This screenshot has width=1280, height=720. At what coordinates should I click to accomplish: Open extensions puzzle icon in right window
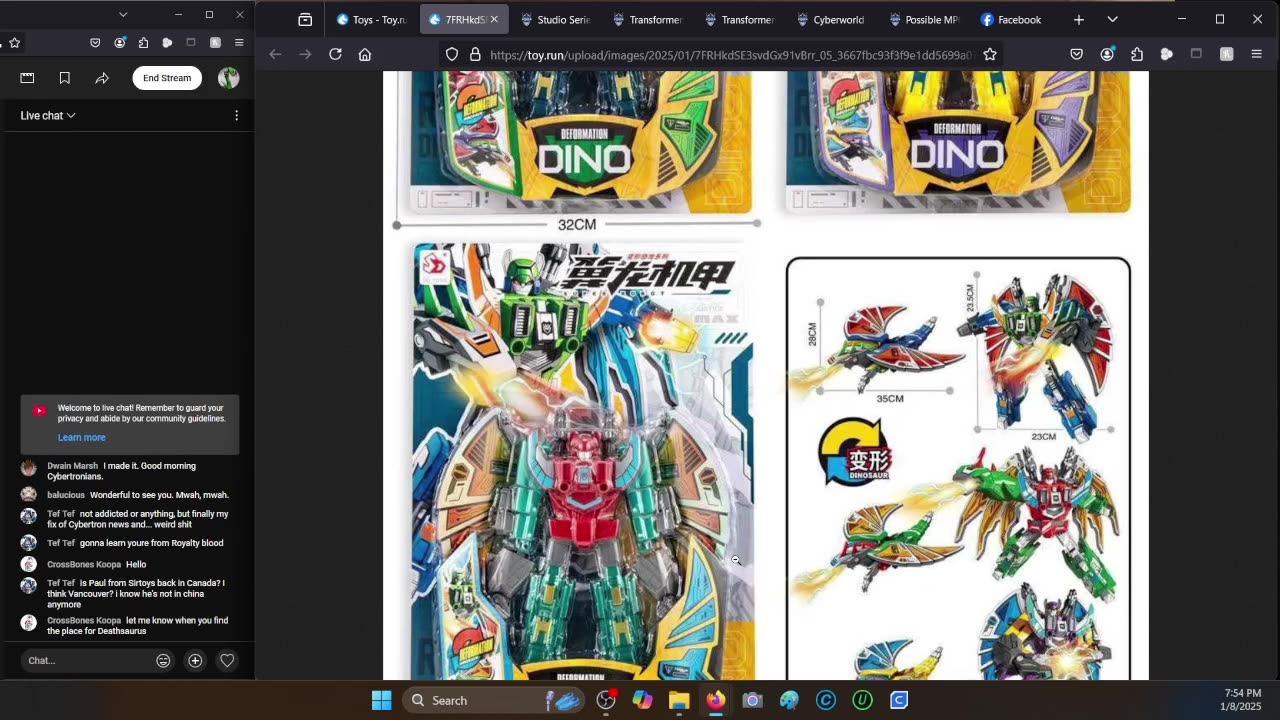(x=1137, y=54)
